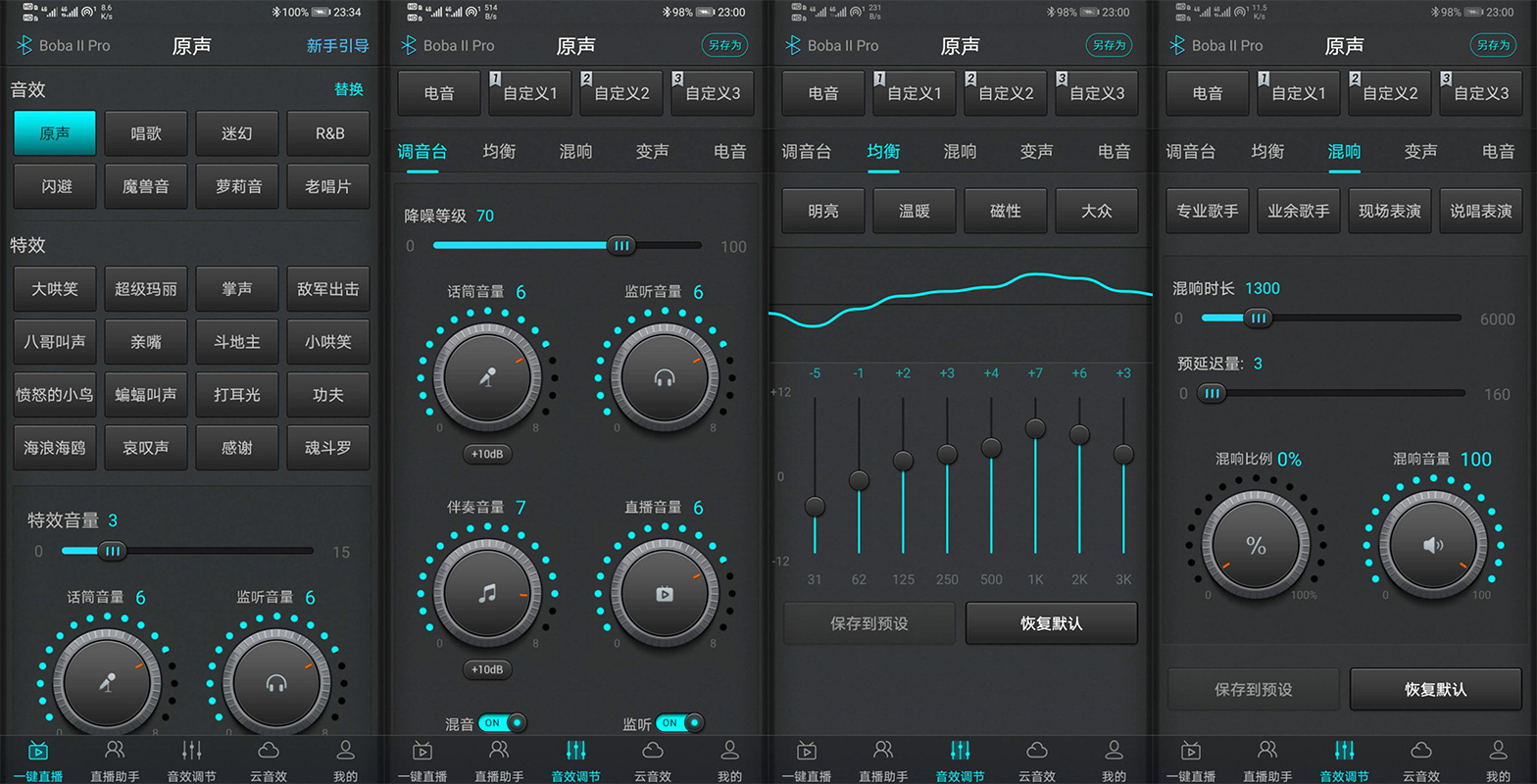
Task: Tap +10dB under 话筒音量 knob
Action: pyautogui.click(x=487, y=454)
